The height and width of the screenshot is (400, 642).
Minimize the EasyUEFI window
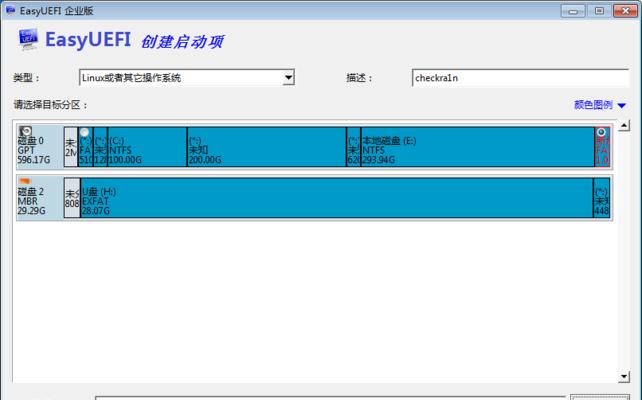pyautogui.click(x=573, y=11)
